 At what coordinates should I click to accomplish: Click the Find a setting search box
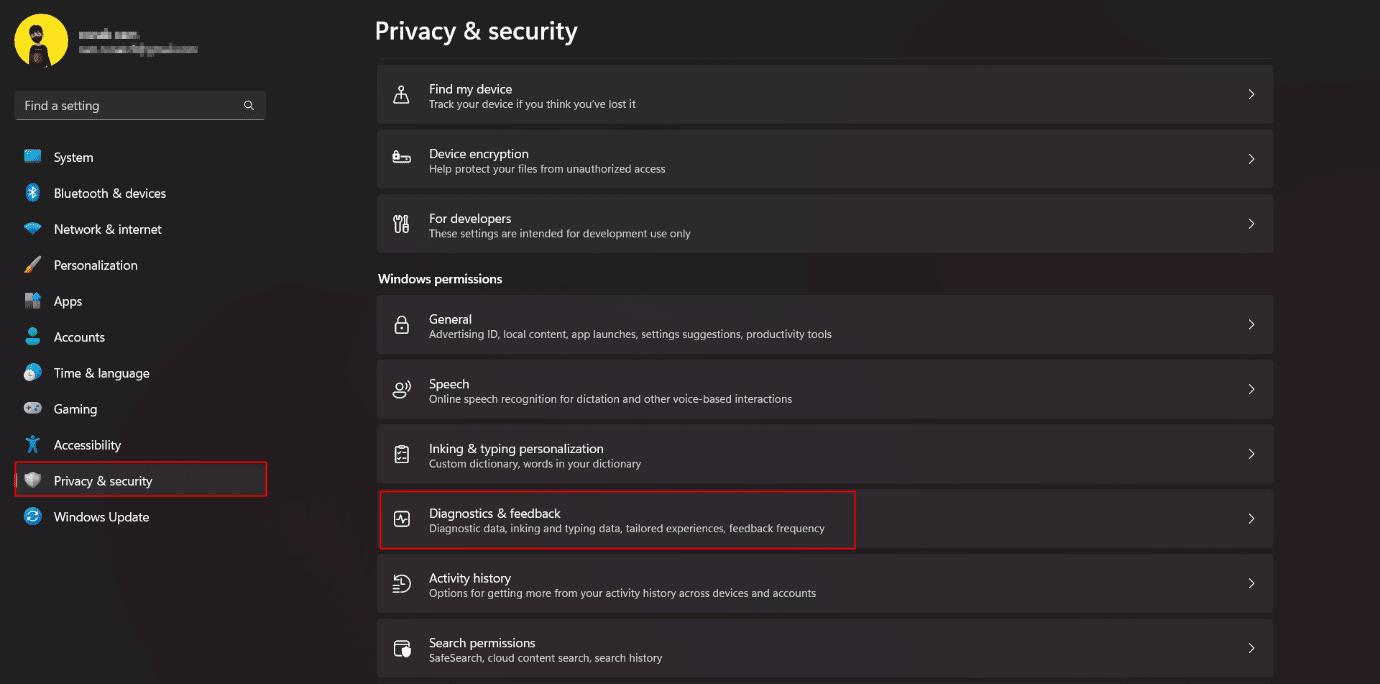pos(140,105)
